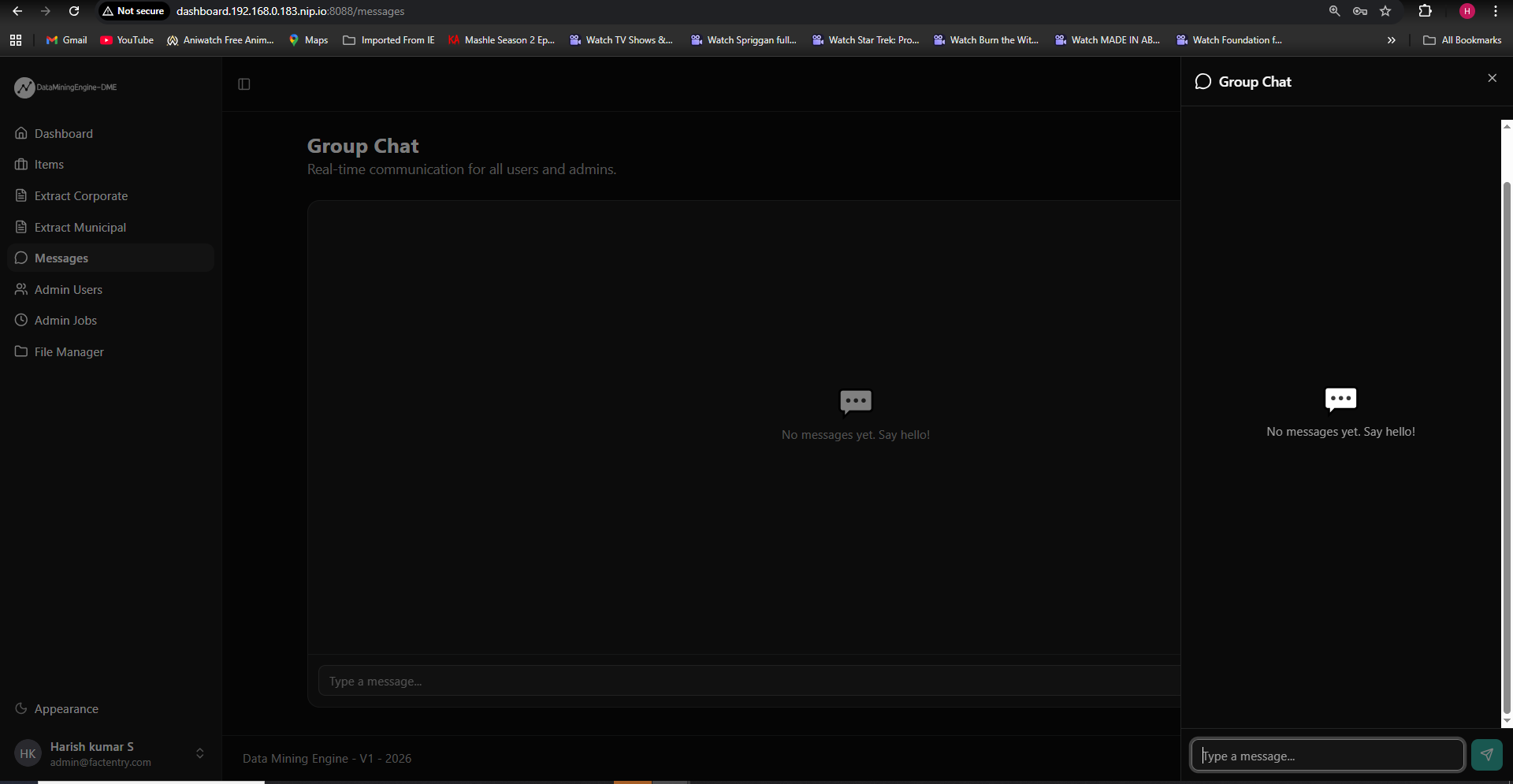Click the Appearance moon icon
1513x784 pixels.
tap(21, 708)
